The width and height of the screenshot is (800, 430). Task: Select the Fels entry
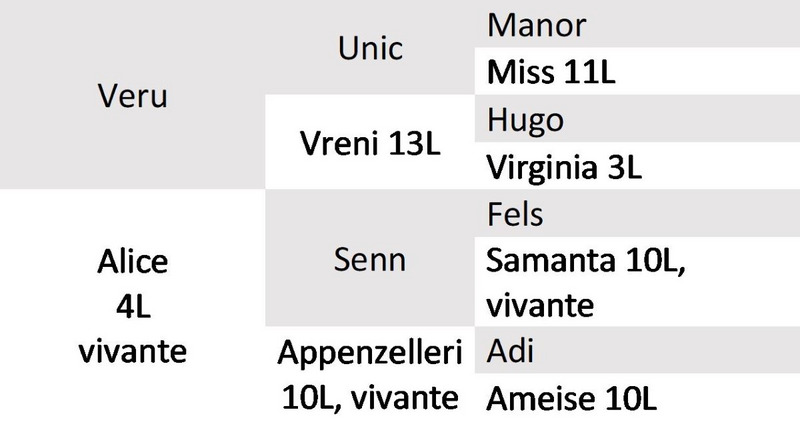pyautogui.click(x=637, y=213)
